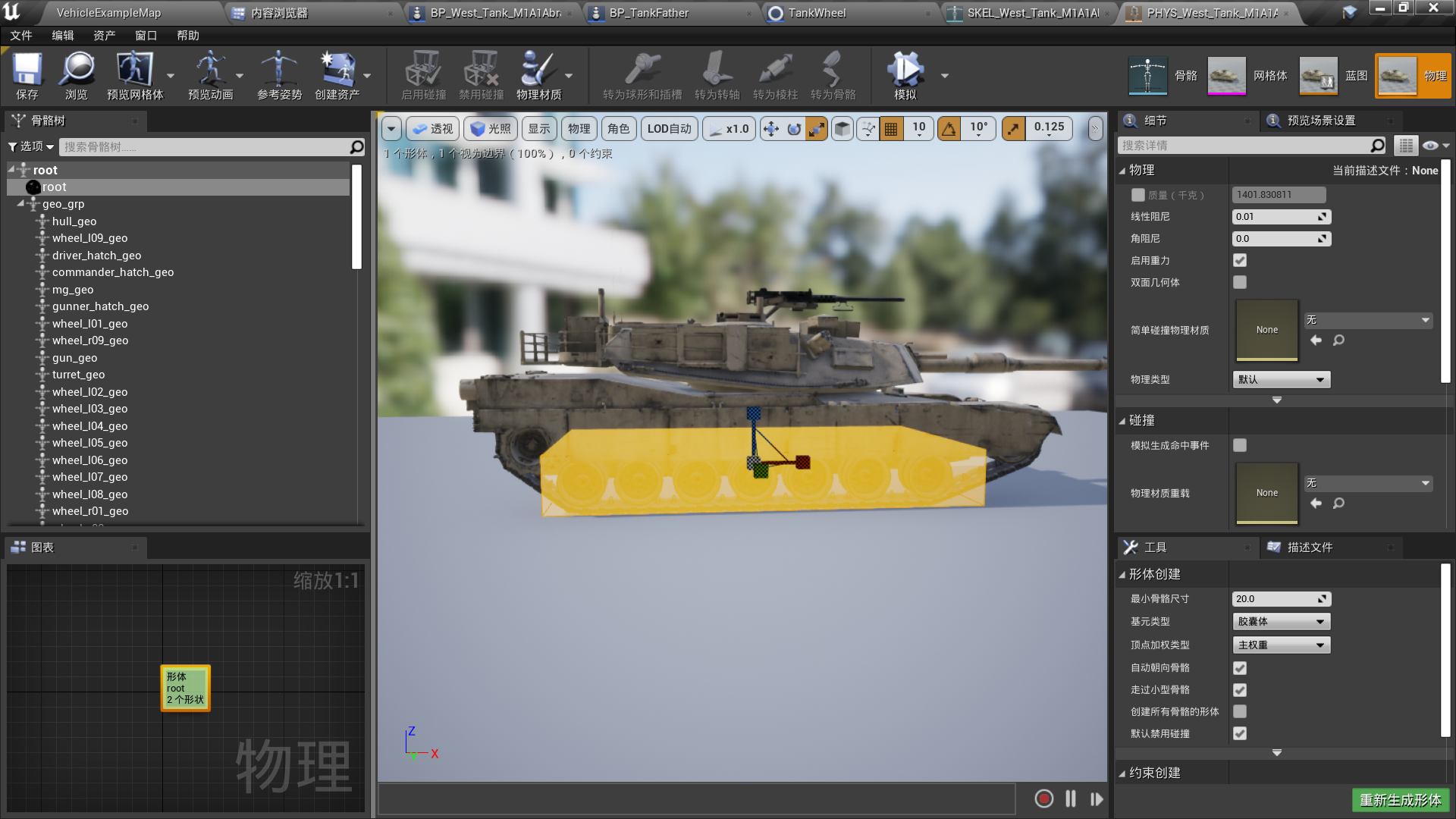Click the 重新生成形体 button

(1400, 800)
